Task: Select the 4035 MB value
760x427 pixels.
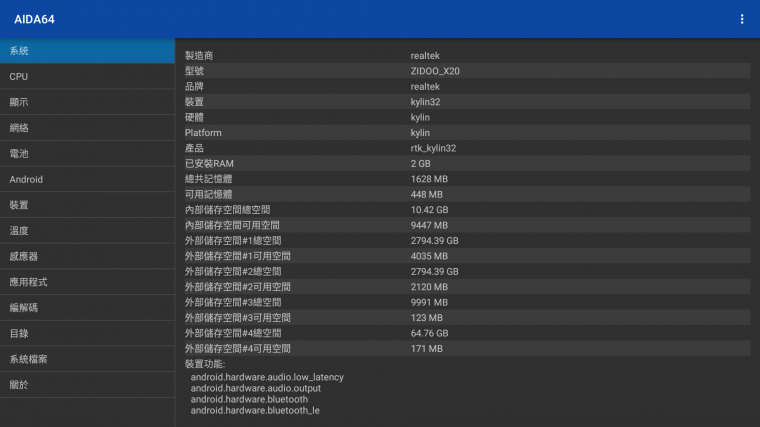Action: 429,256
